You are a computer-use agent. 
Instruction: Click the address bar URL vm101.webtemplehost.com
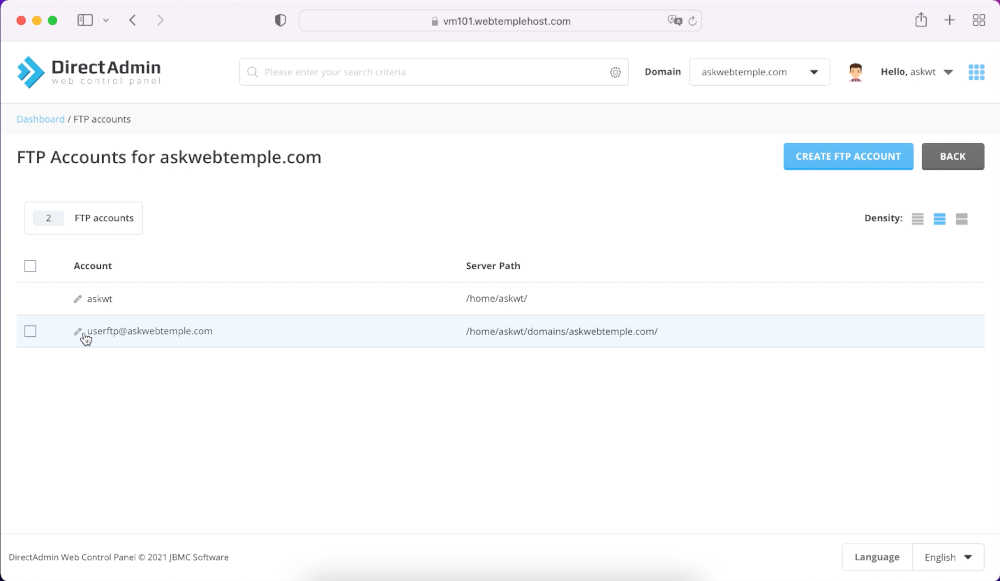click(506, 21)
